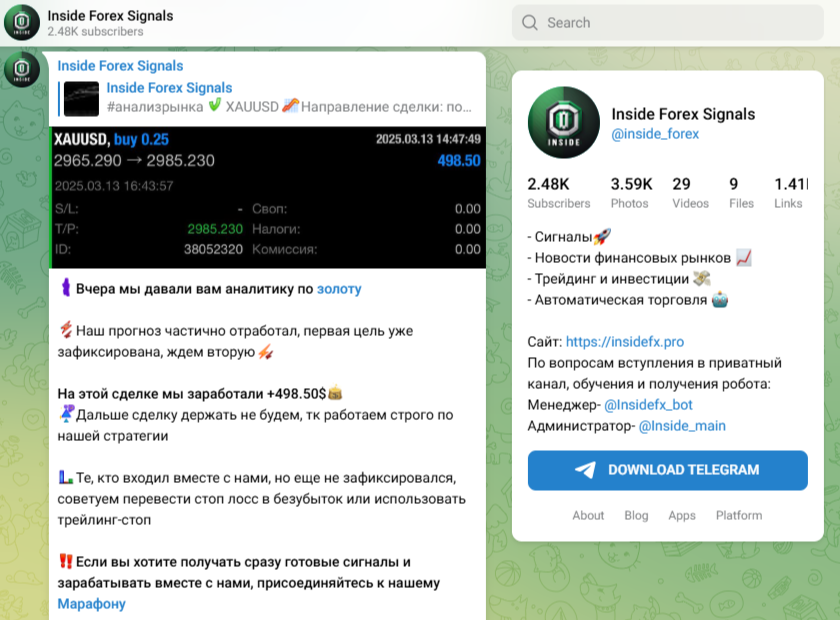The height and width of the screenshot is (620, 840).
Task: Open the Марафону link
Action: coord(92,604)
